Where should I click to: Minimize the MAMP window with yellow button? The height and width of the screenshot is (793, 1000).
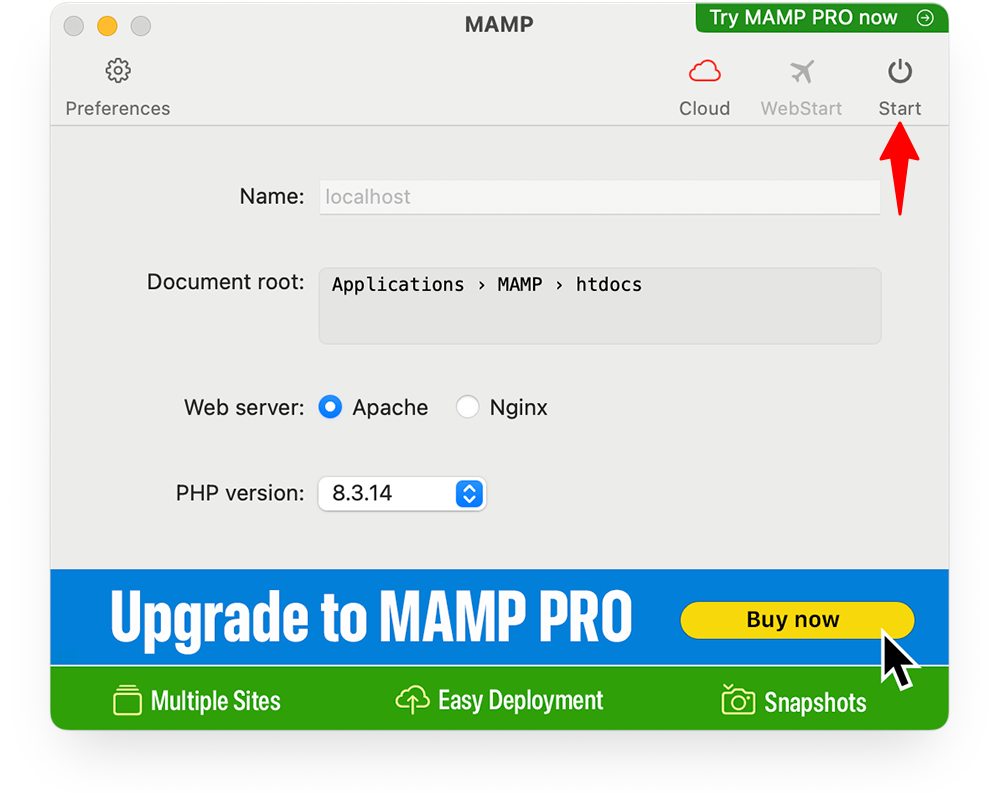point(107,26)
